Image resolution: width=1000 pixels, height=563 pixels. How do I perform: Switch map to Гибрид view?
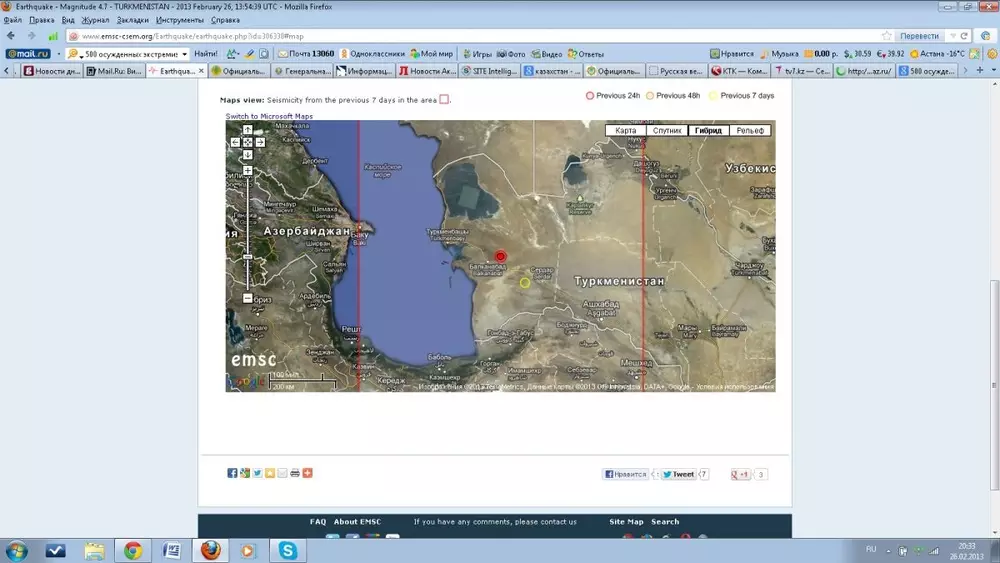[707, 131]
